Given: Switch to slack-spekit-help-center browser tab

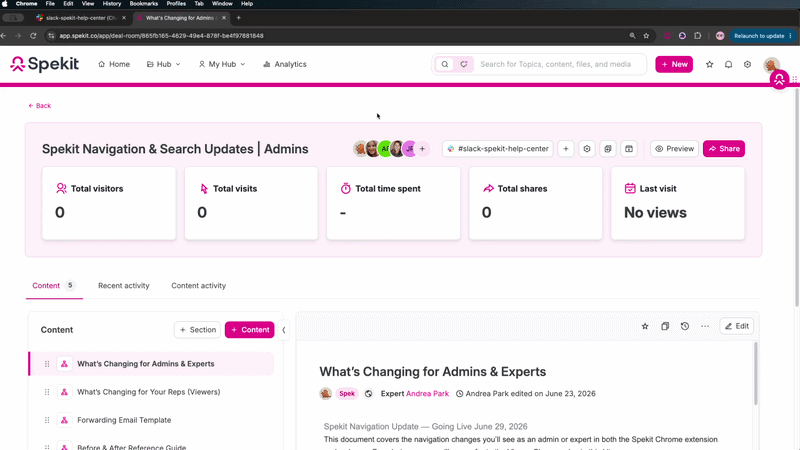Looking at the screenshot, I should [81, 18].
